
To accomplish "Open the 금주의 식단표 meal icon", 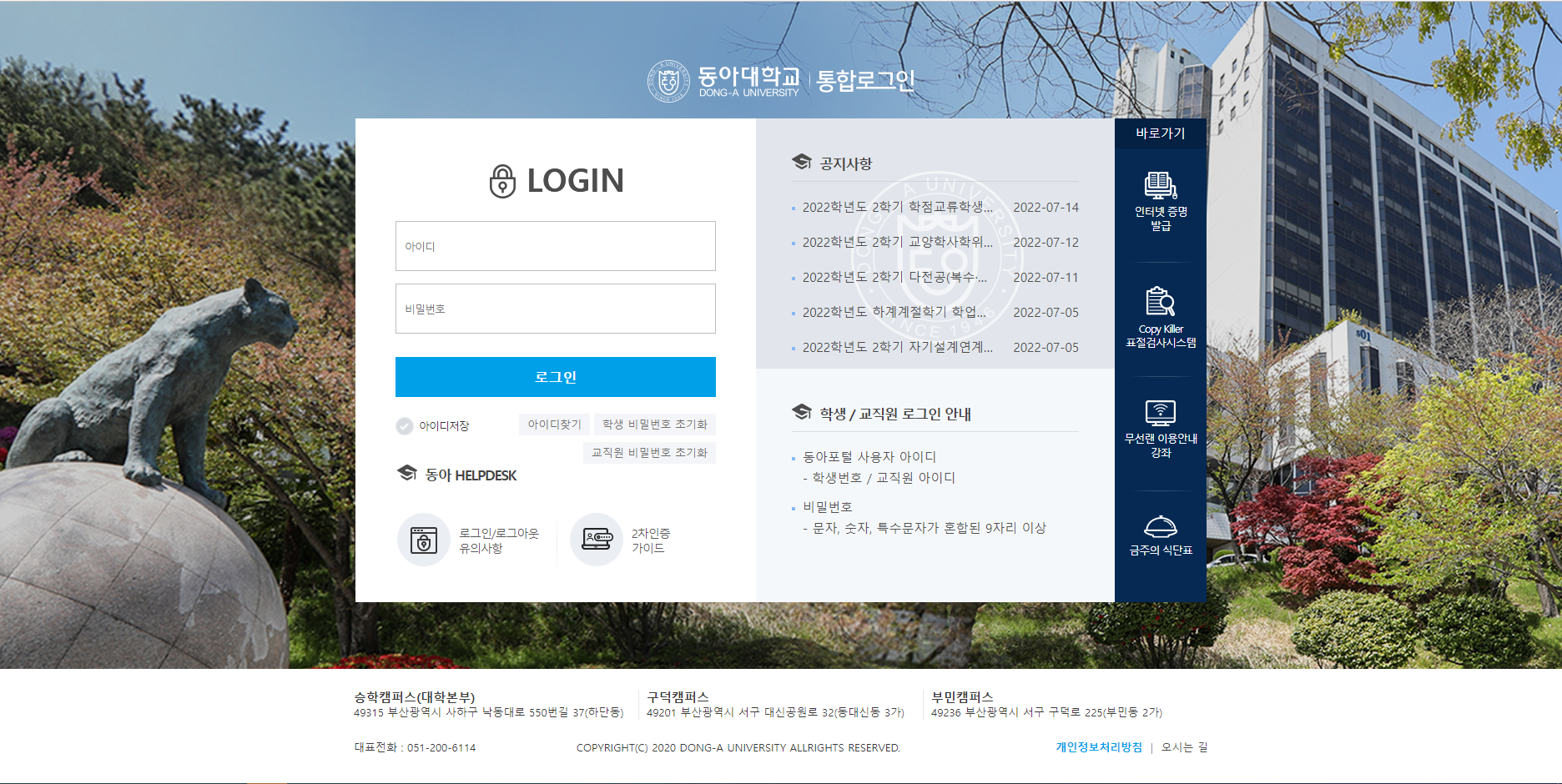I will tap(1160, 527).
